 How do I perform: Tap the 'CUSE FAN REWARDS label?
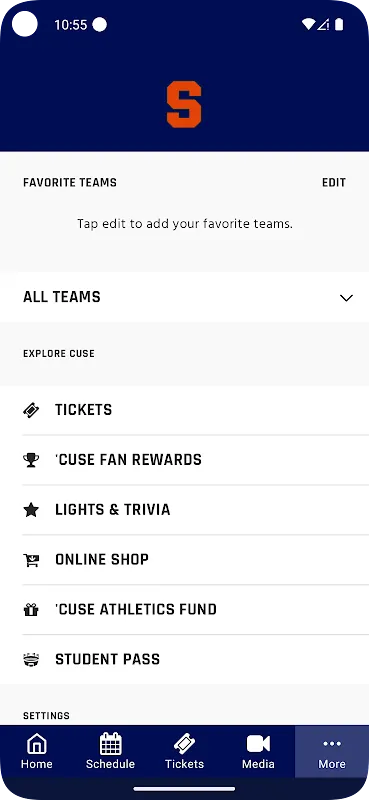[x=128, y=460]
